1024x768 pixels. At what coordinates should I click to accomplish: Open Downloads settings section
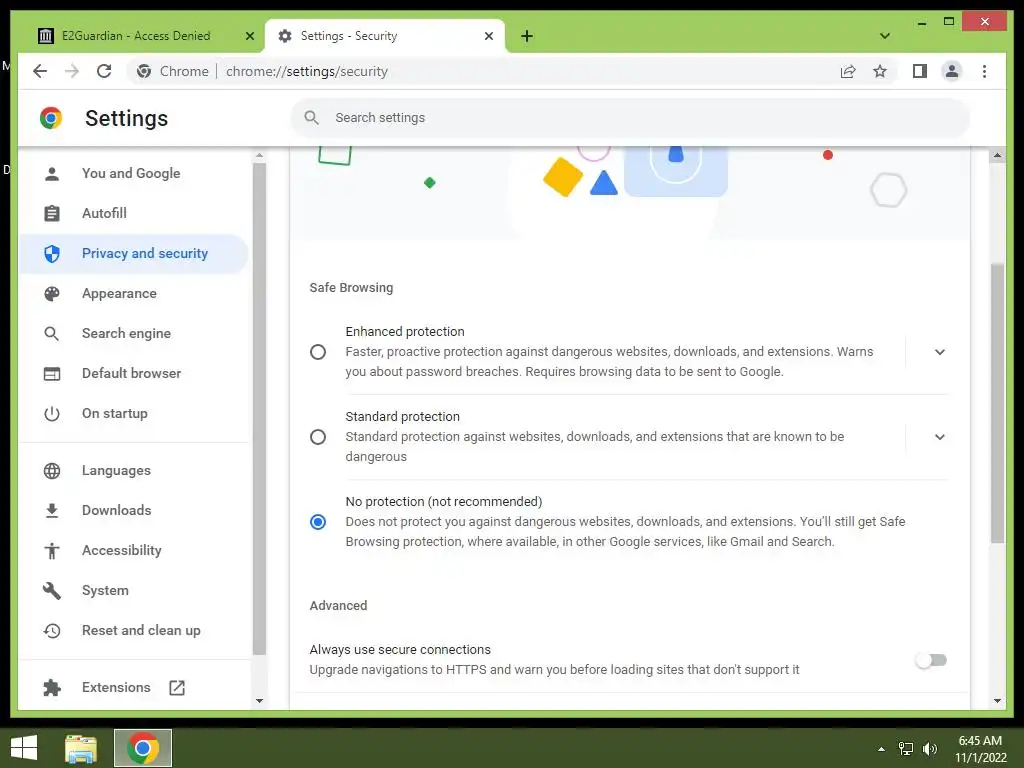[134, 511]
